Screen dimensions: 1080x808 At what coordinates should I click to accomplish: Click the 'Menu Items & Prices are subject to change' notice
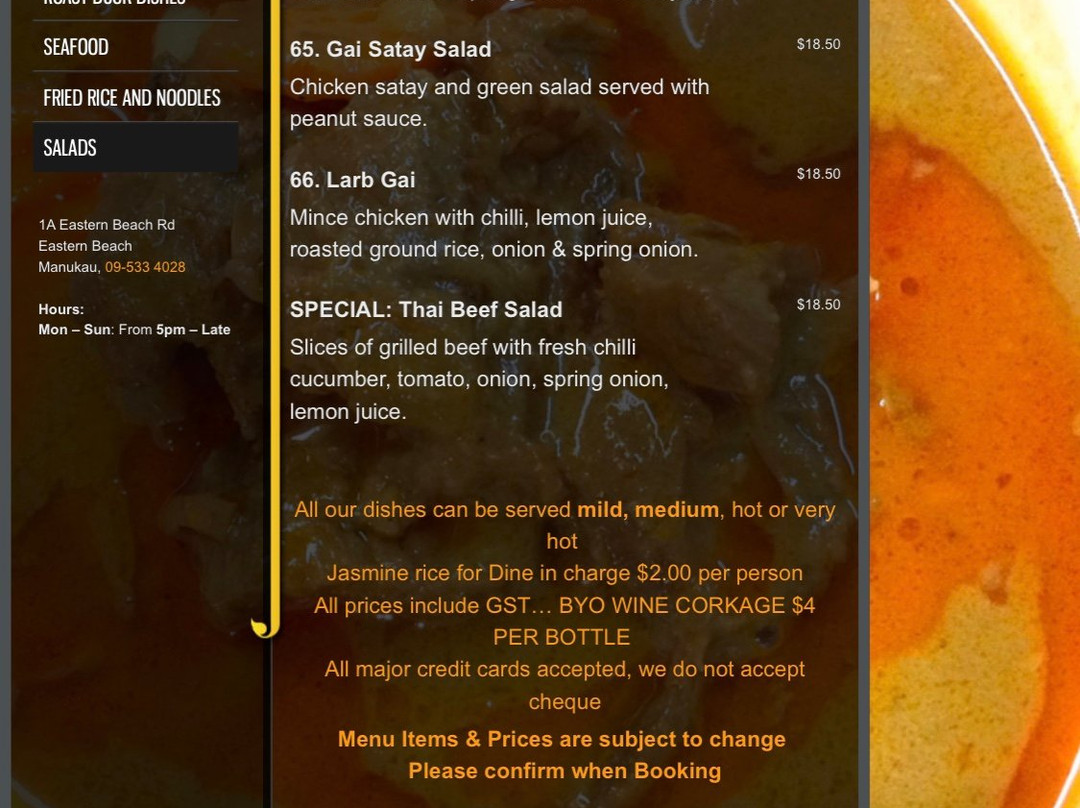tap(561, 739)
